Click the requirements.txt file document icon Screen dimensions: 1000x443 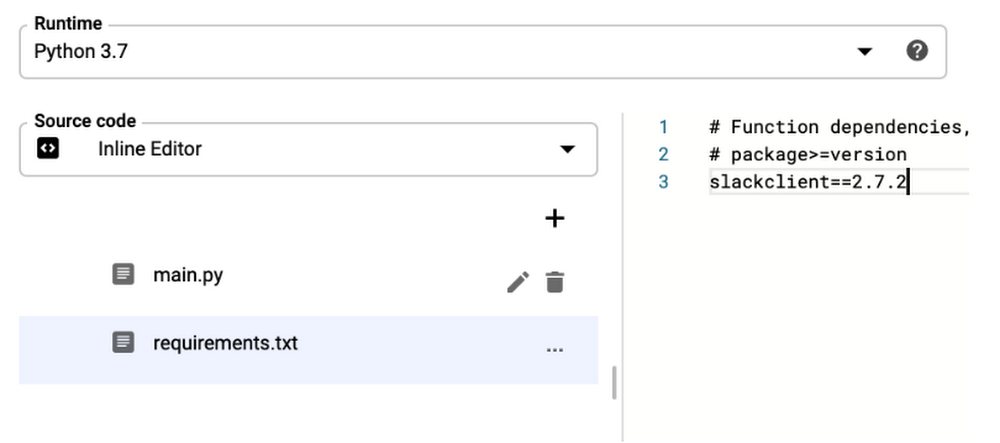pyautogui.click(x=123, y=342)
